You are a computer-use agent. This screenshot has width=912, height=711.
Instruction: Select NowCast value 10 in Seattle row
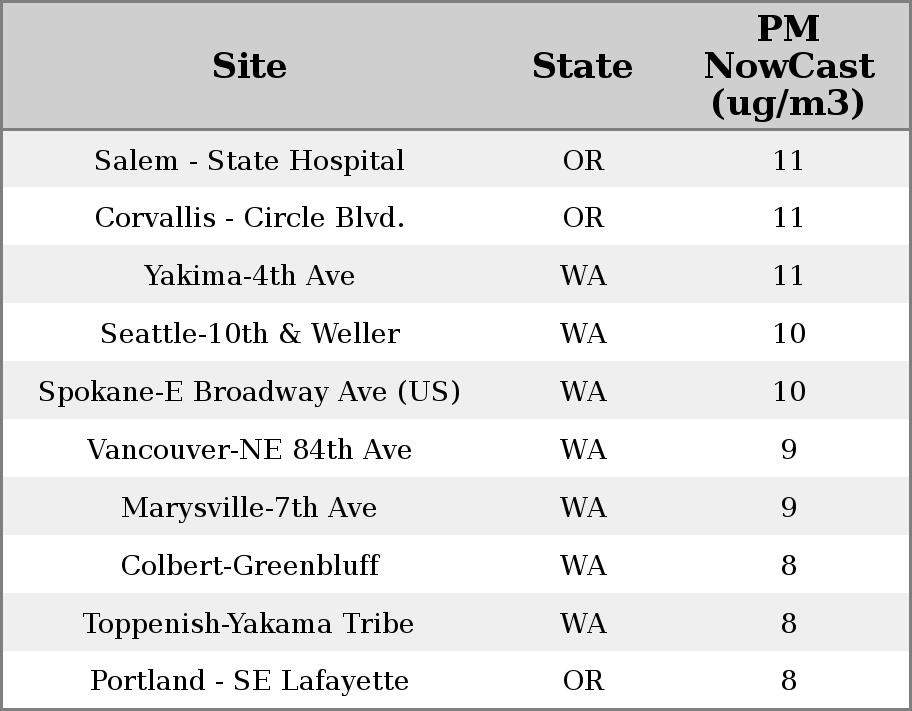pos(788,334)
